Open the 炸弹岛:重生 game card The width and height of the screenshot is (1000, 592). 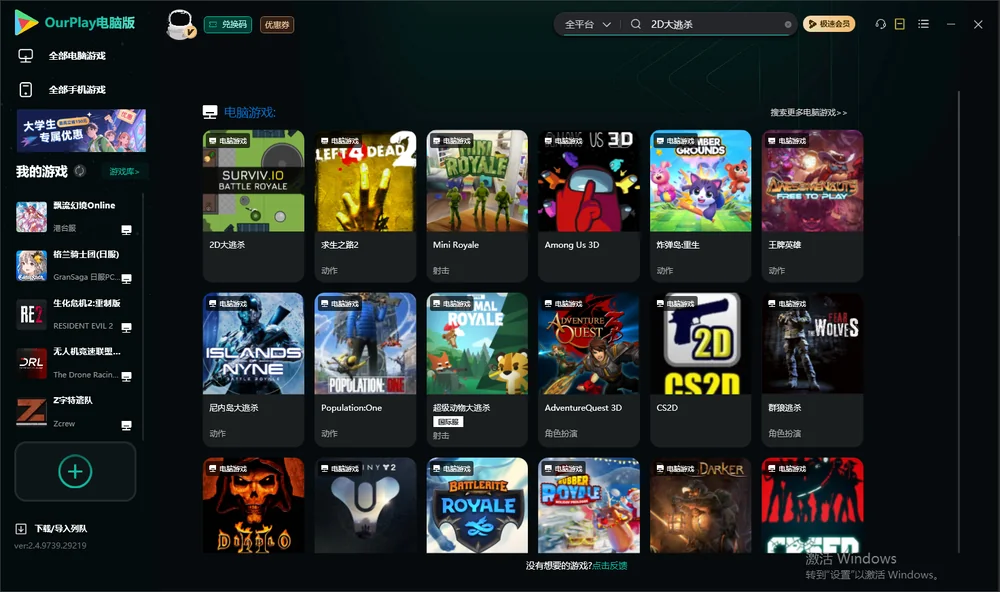point(701,205)
